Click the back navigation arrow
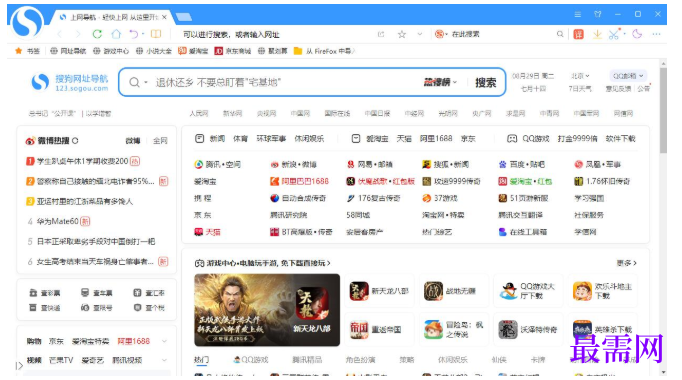The width and height of the screenshot is (682, 380). pyautogui.click(x=60, y=34)
